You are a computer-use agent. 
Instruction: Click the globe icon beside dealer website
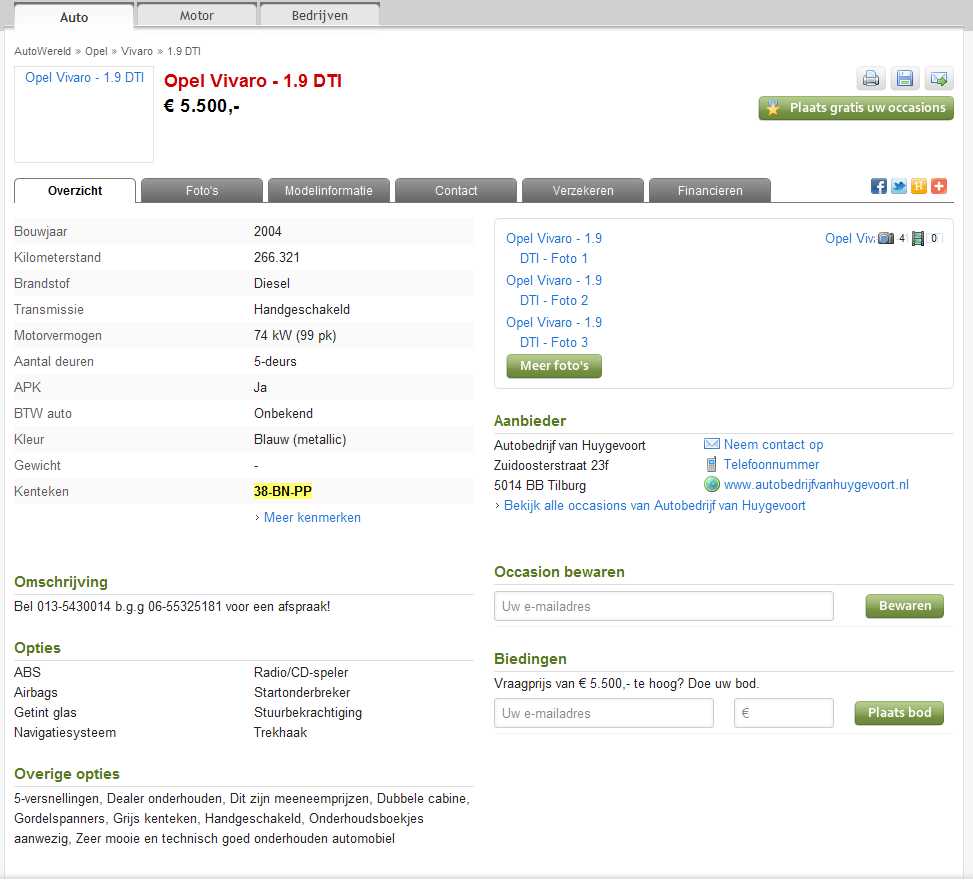712,485
